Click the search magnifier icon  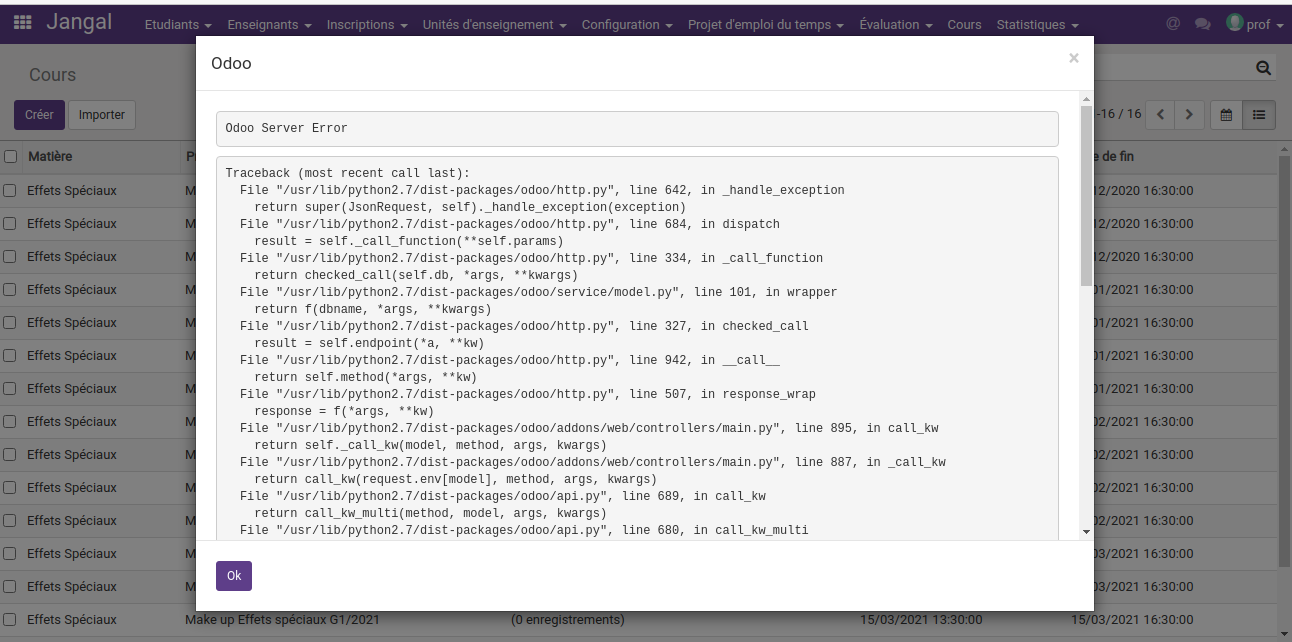click(1263, 68)
